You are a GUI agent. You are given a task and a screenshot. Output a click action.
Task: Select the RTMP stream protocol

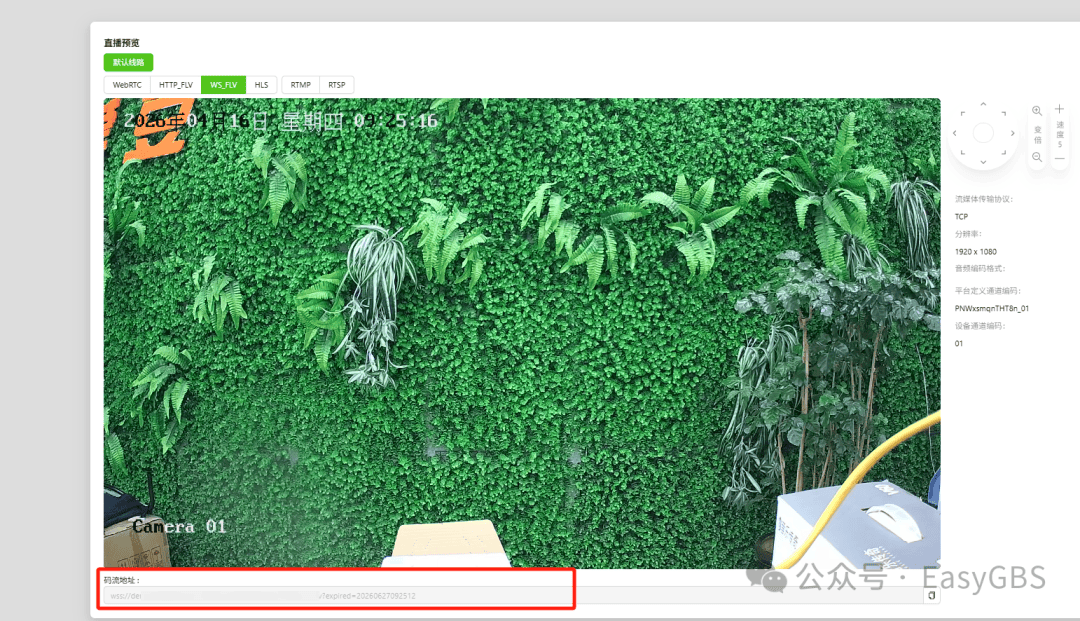coord(300,85)
